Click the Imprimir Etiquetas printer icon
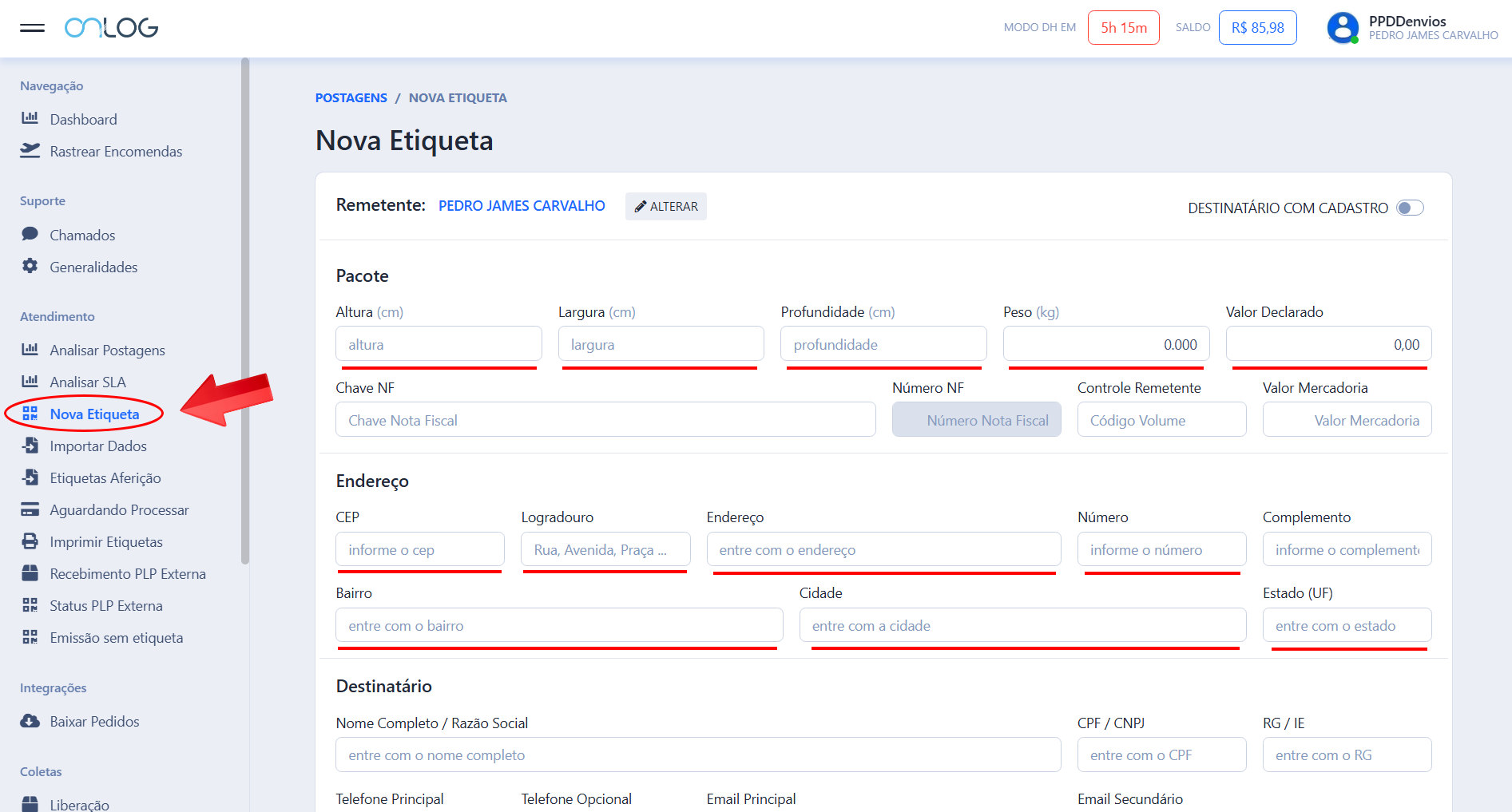The height and width of the screenshot is (812, 1512). pyautogui.click(x=30, y=541)
